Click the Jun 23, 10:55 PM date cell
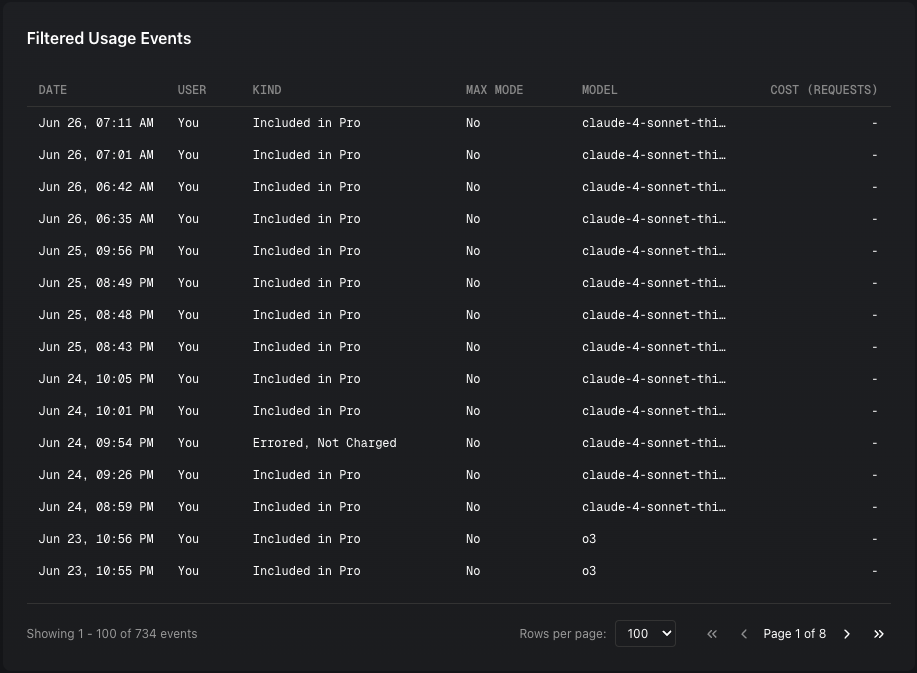The width and height of the screenshot is (917, 673). coord(96,571)
